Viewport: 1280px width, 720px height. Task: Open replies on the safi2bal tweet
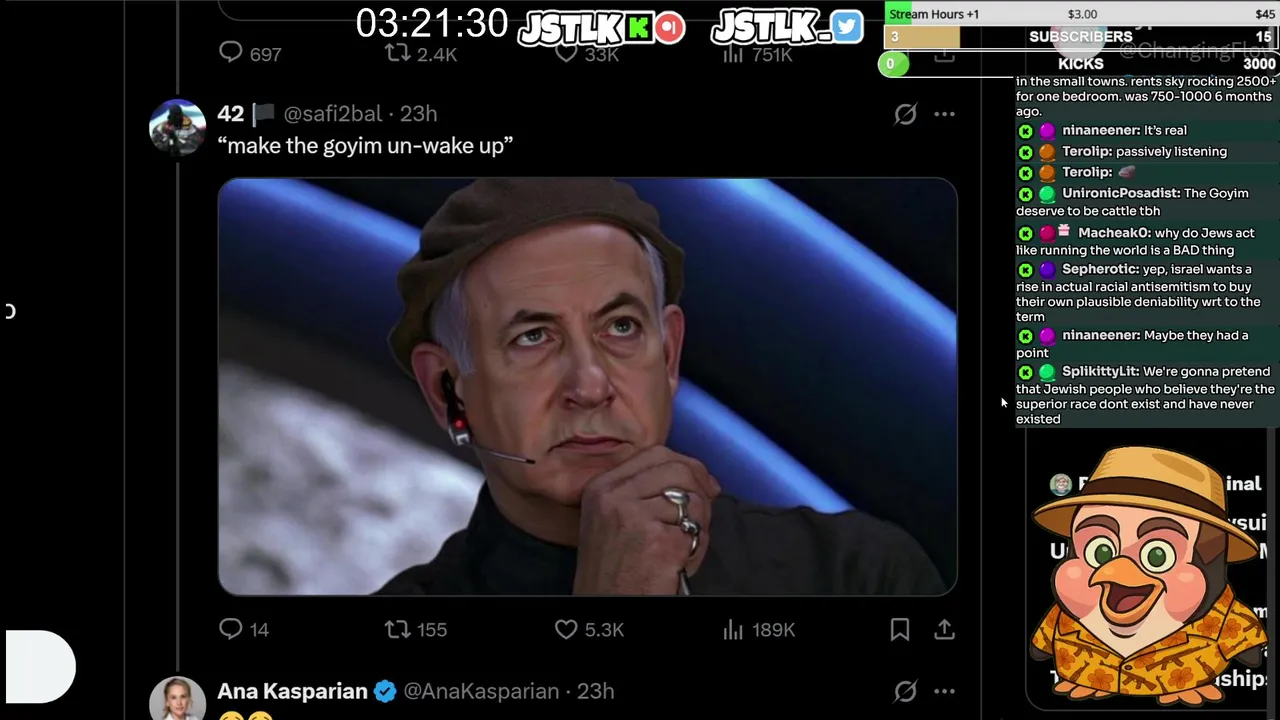[x=244, y=629]
